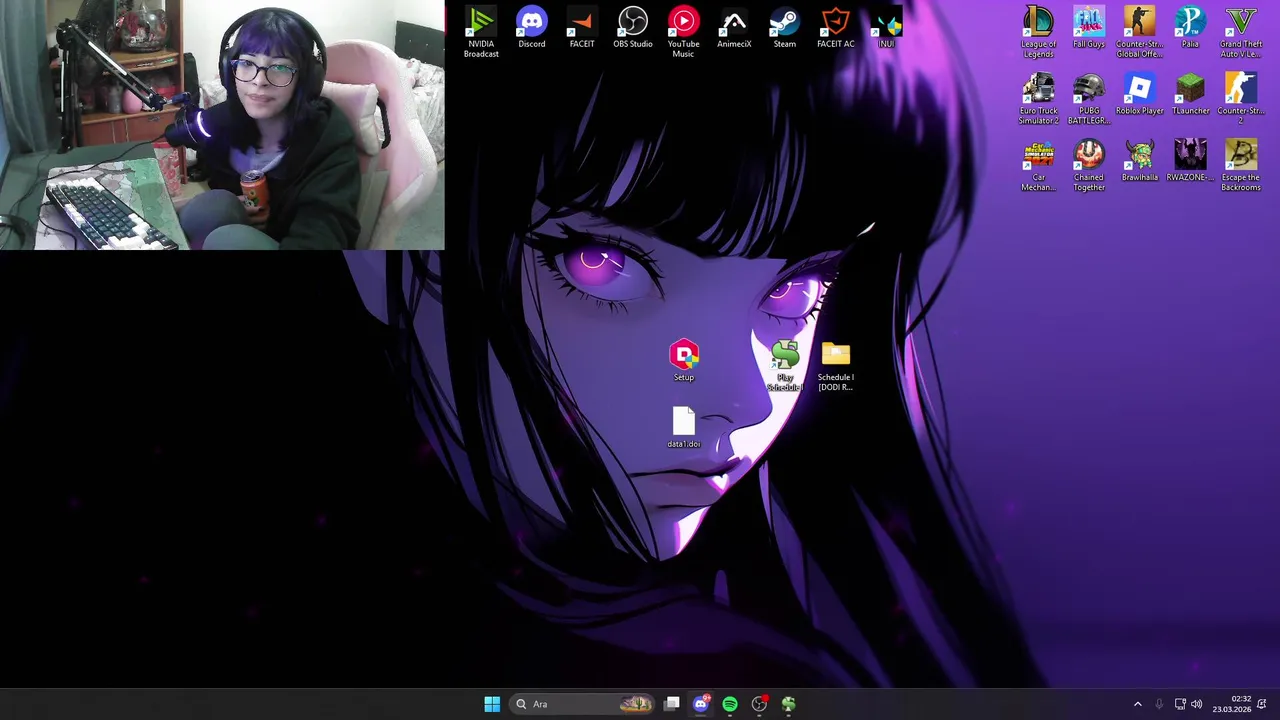Select the FACEIT AC shortcut icon

(836, 28)
